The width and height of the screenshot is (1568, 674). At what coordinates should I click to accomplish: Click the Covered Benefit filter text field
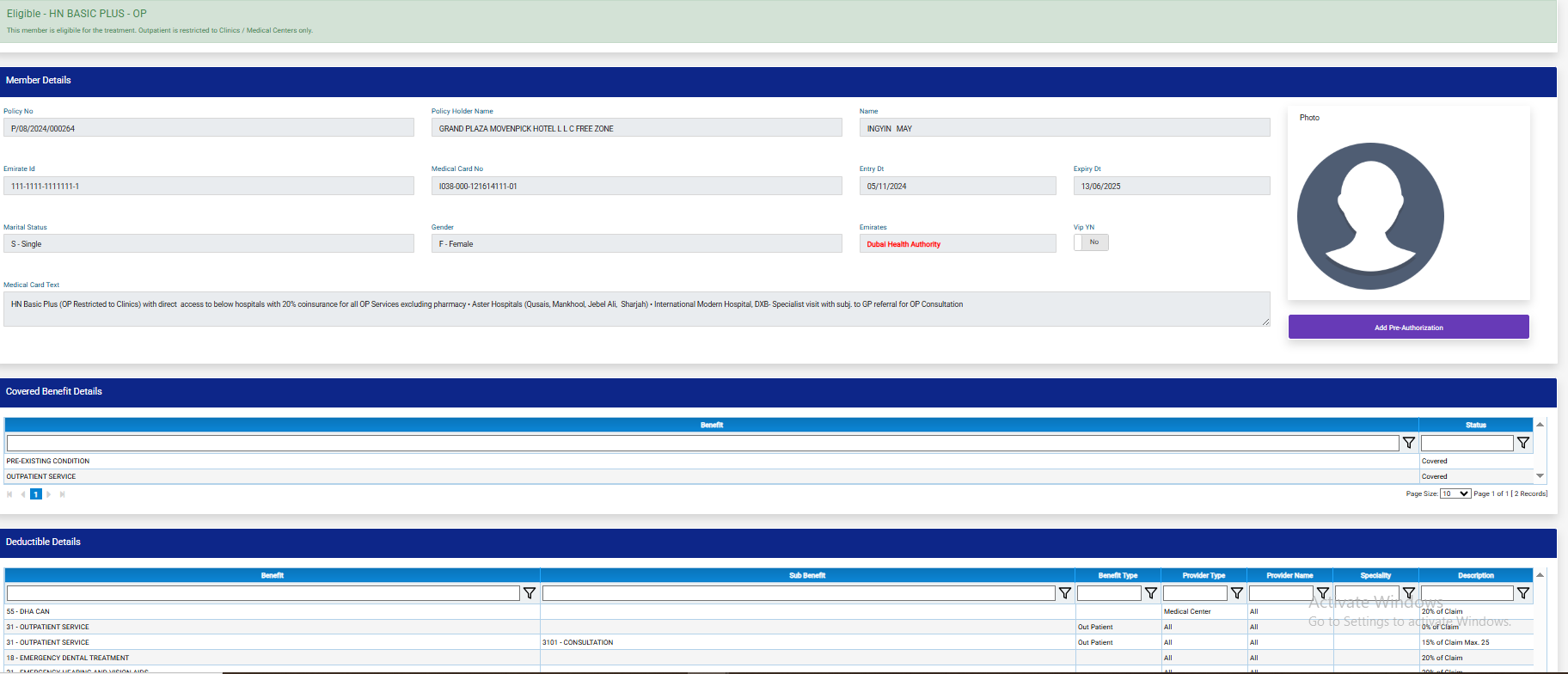702,443
